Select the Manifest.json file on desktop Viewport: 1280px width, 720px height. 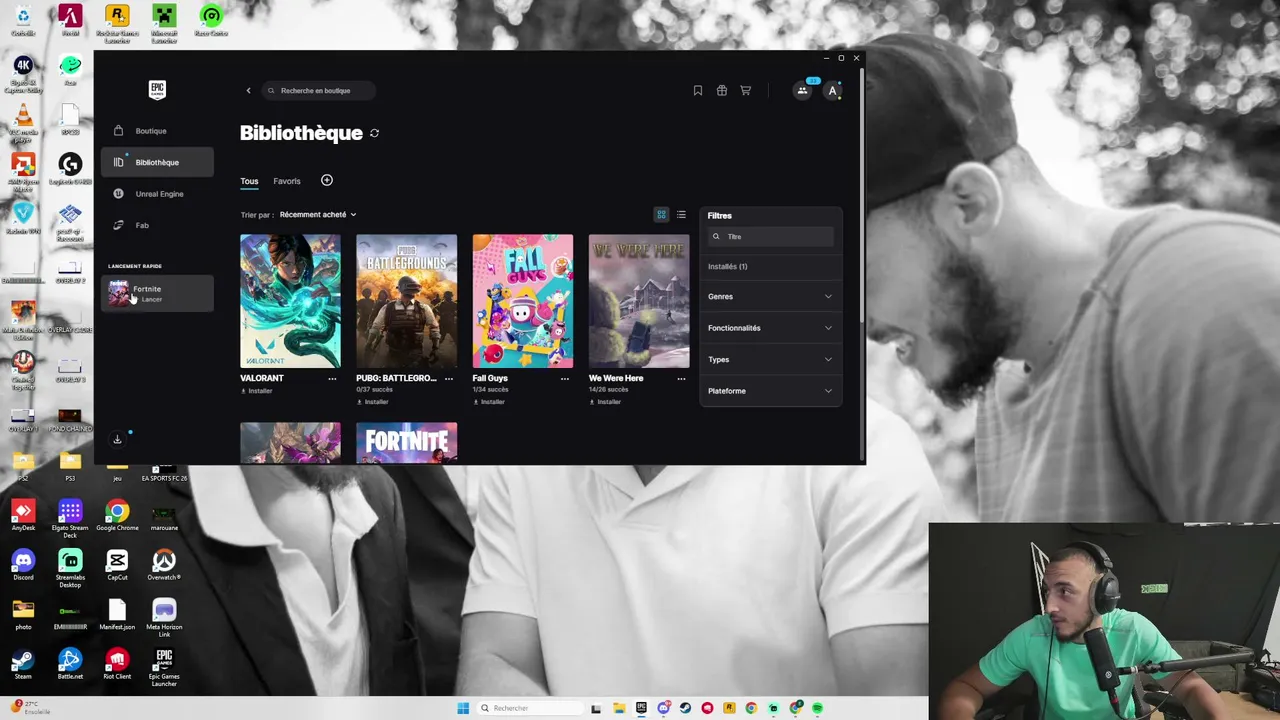117,614
